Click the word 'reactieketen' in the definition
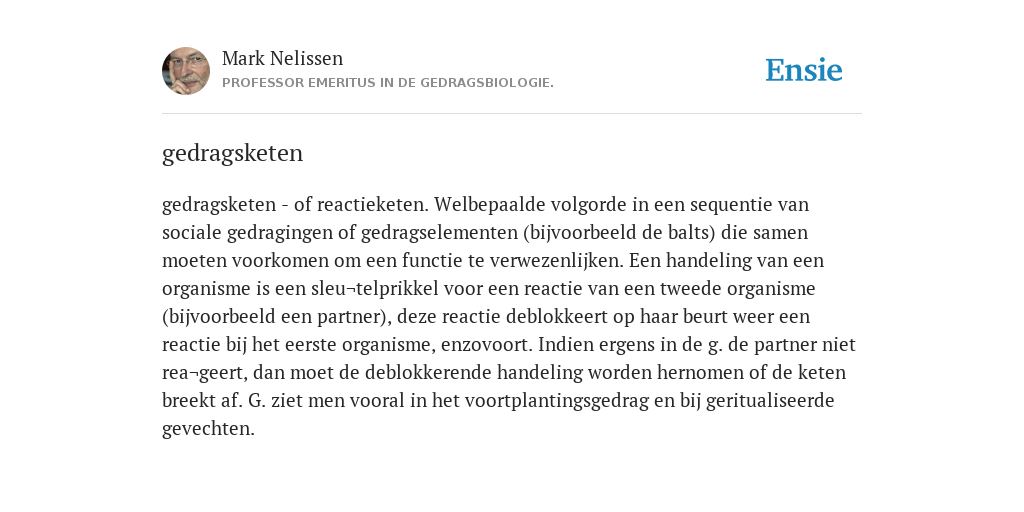This screenshot has height=512, width=1024. 372,204
